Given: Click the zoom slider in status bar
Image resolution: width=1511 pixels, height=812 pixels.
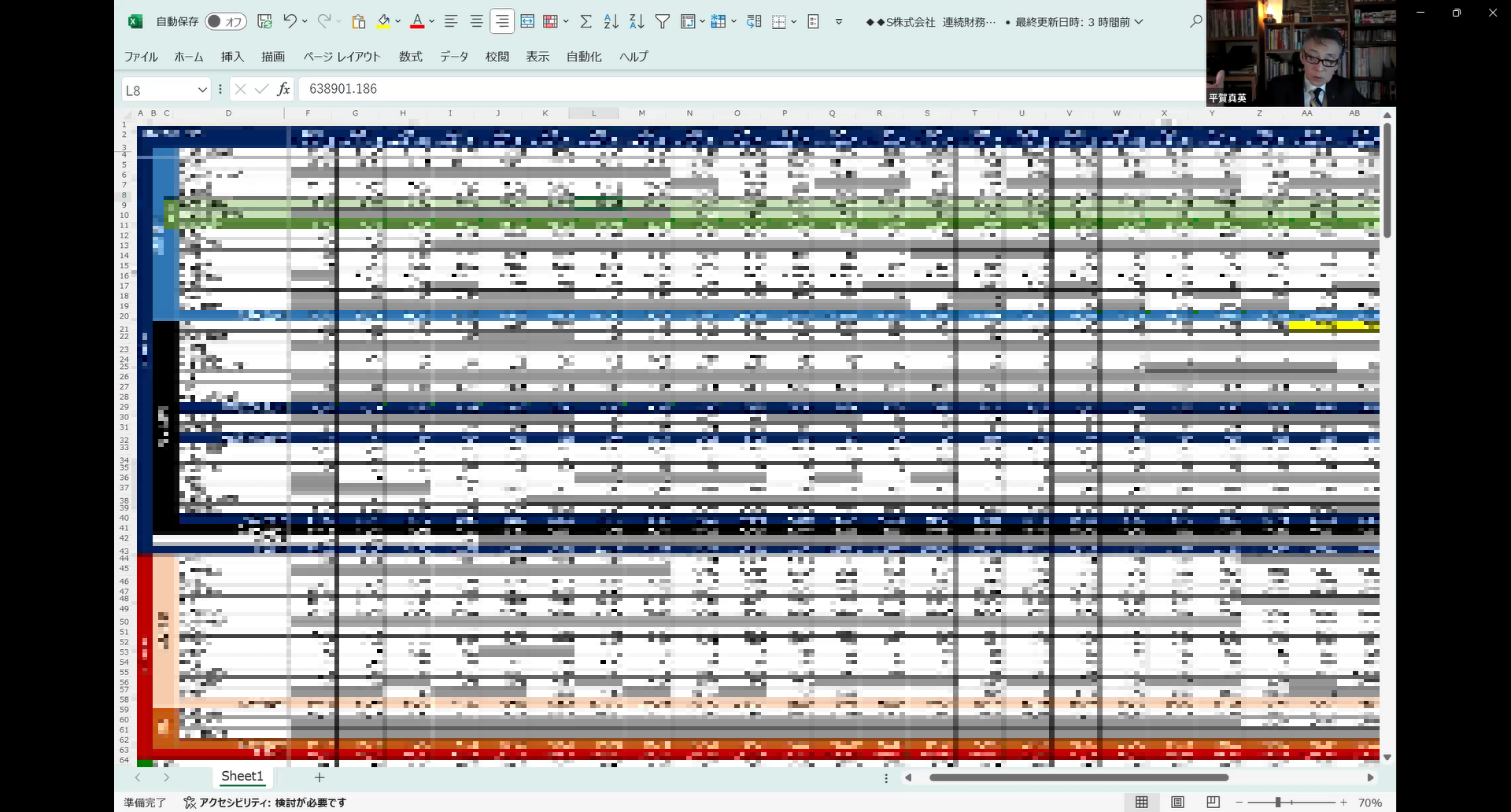Looking at the screenshot, I should pos(1278,803).
